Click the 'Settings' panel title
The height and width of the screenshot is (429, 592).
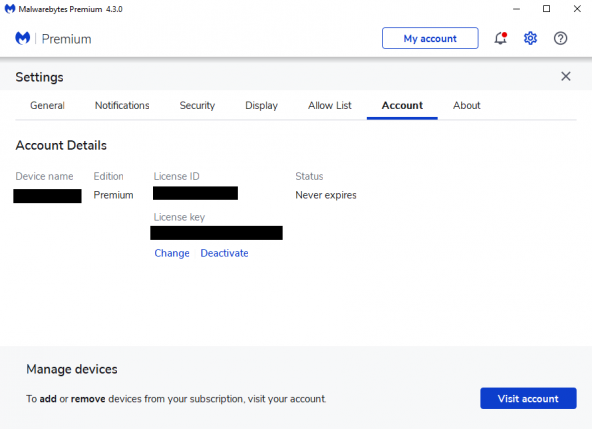click(x=39, y=77)
